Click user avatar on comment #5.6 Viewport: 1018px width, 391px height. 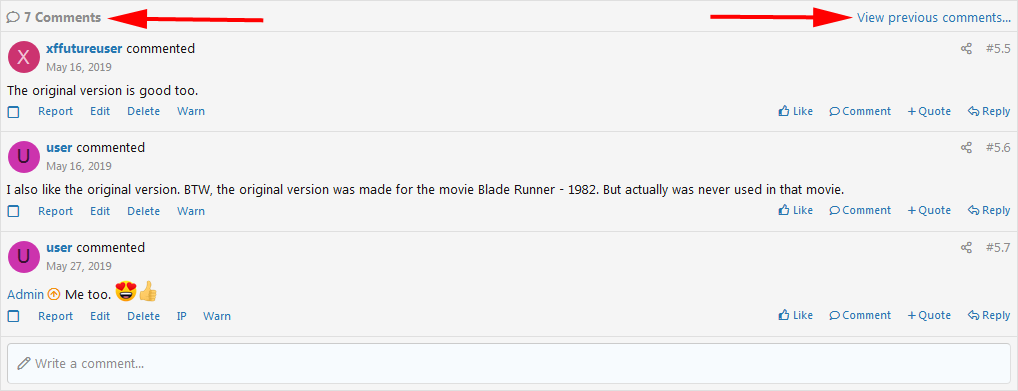[x=24, y=157]
